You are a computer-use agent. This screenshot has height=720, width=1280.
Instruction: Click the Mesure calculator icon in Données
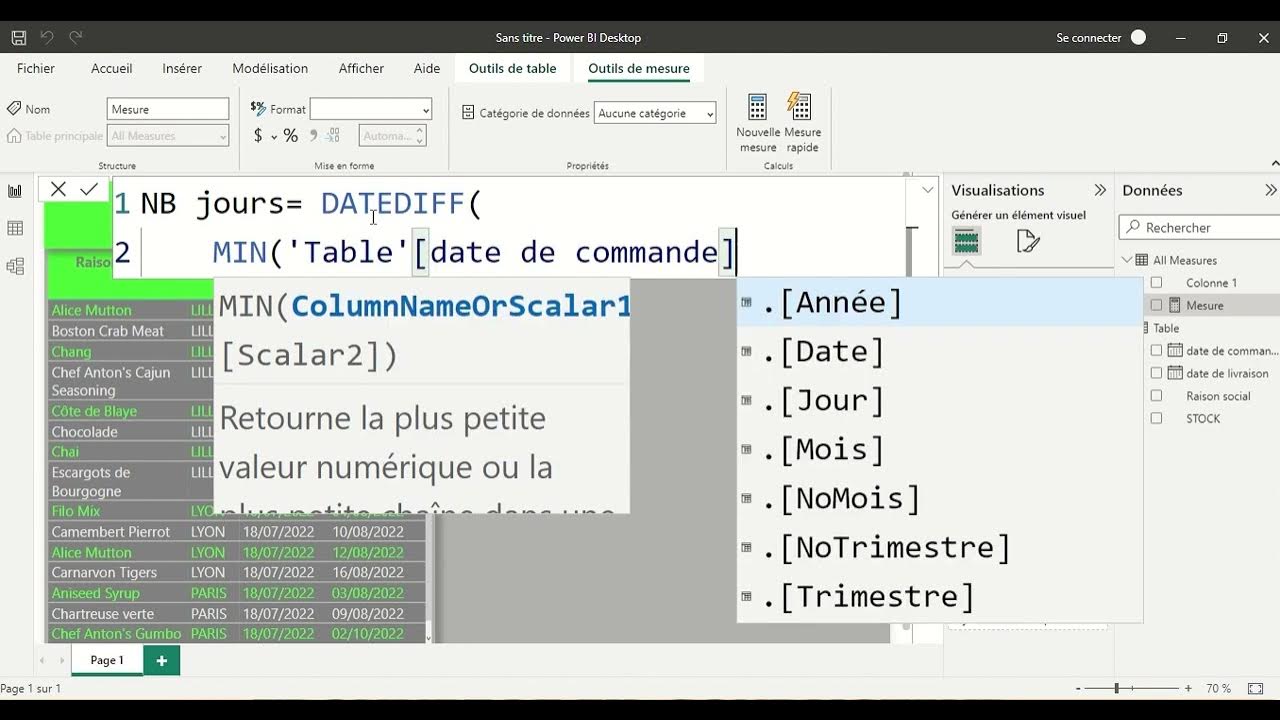coord(1175,305)
